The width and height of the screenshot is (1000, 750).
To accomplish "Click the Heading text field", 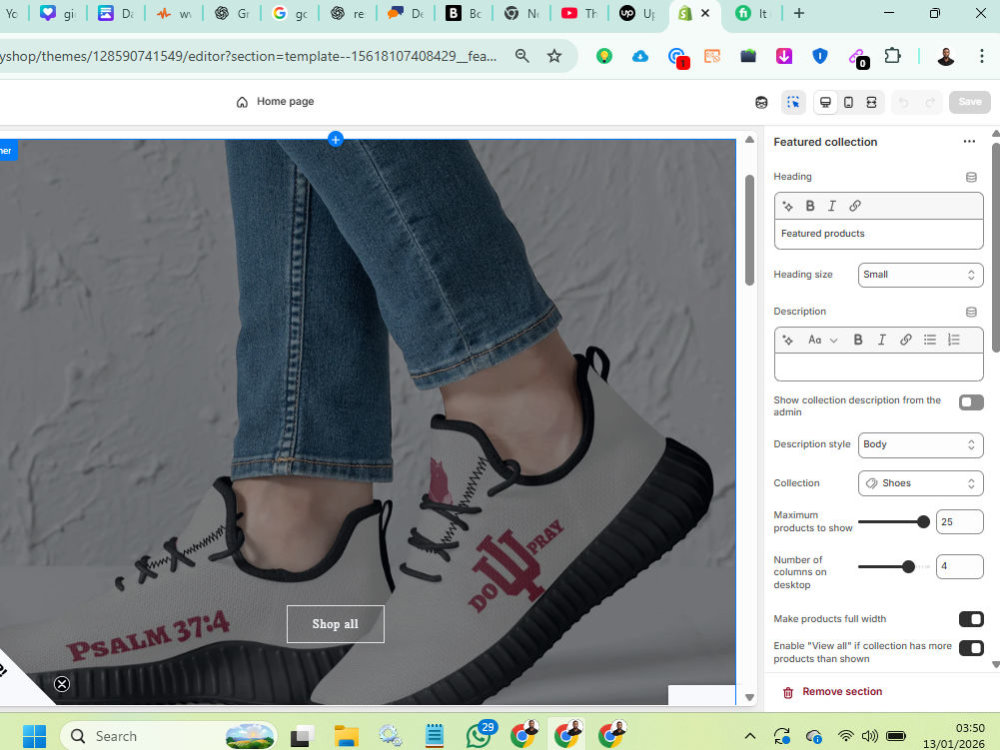I will tap(878, 234).
